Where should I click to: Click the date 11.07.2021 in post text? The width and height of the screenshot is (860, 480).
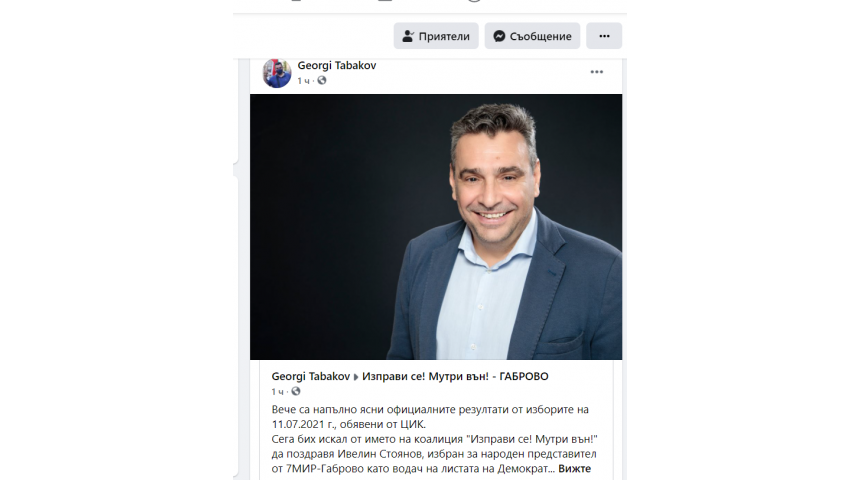tap(298, 424)
